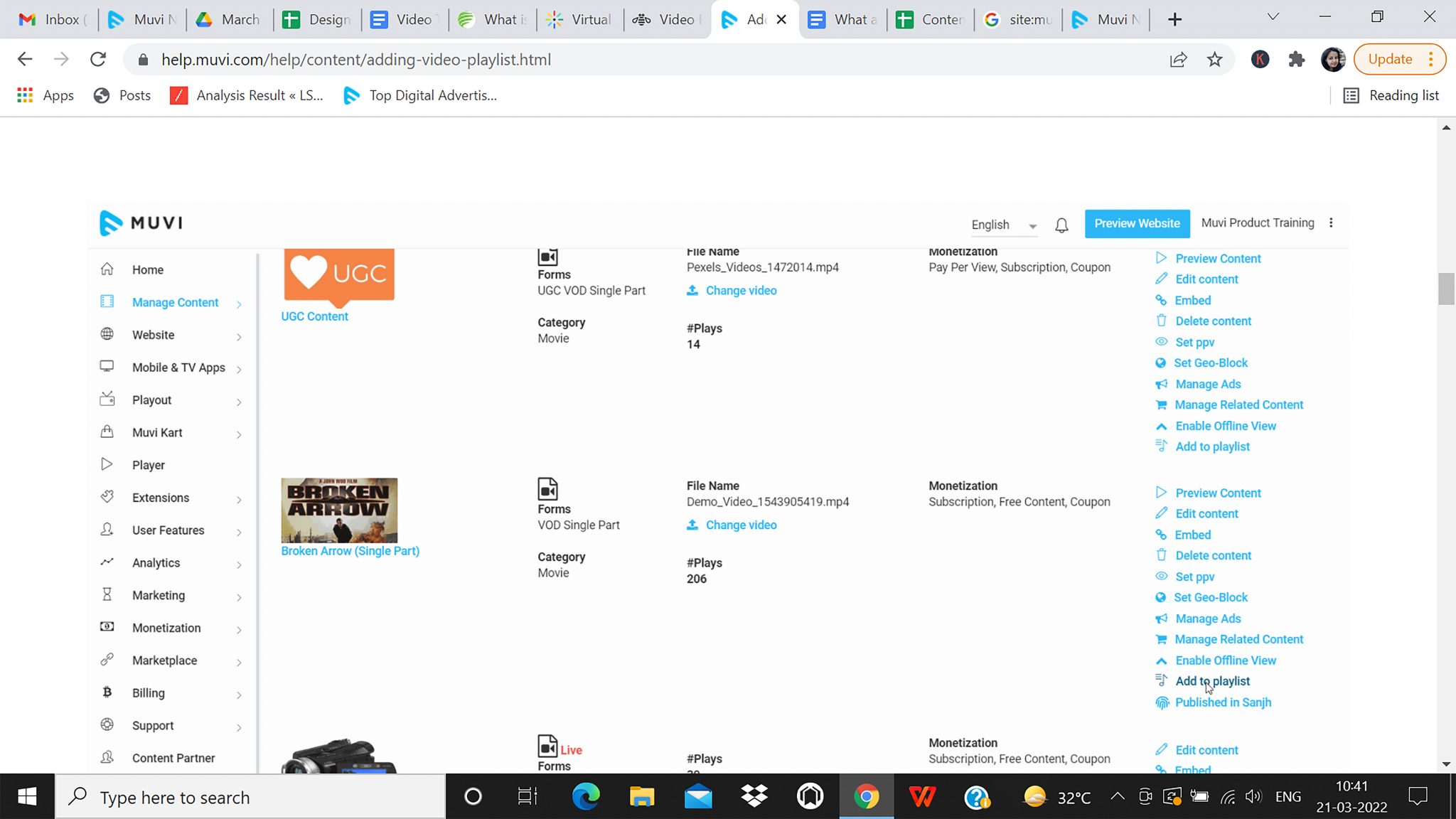Open the Muvi Kart section
Viewport: 1456px width, 819px height.
click(156, 432)
